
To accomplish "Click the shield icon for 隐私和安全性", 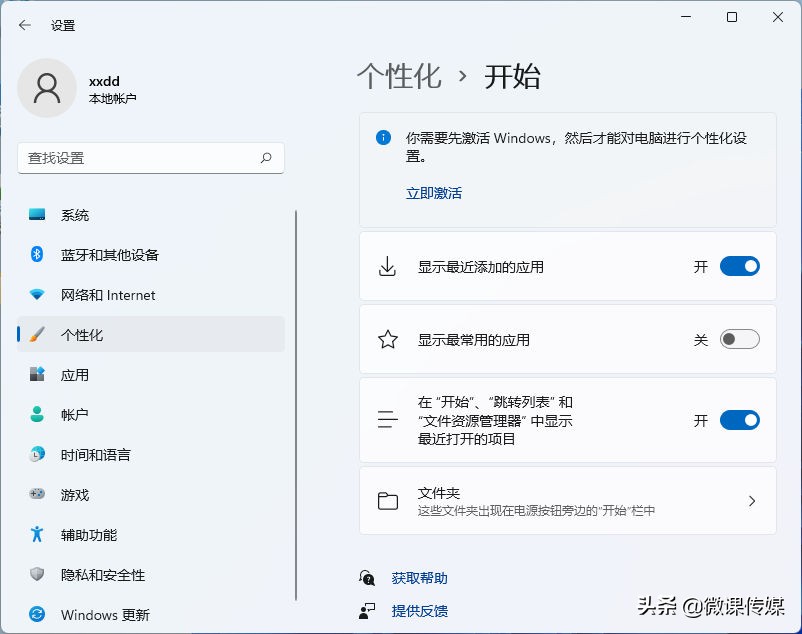I will [x=37, y=574].
